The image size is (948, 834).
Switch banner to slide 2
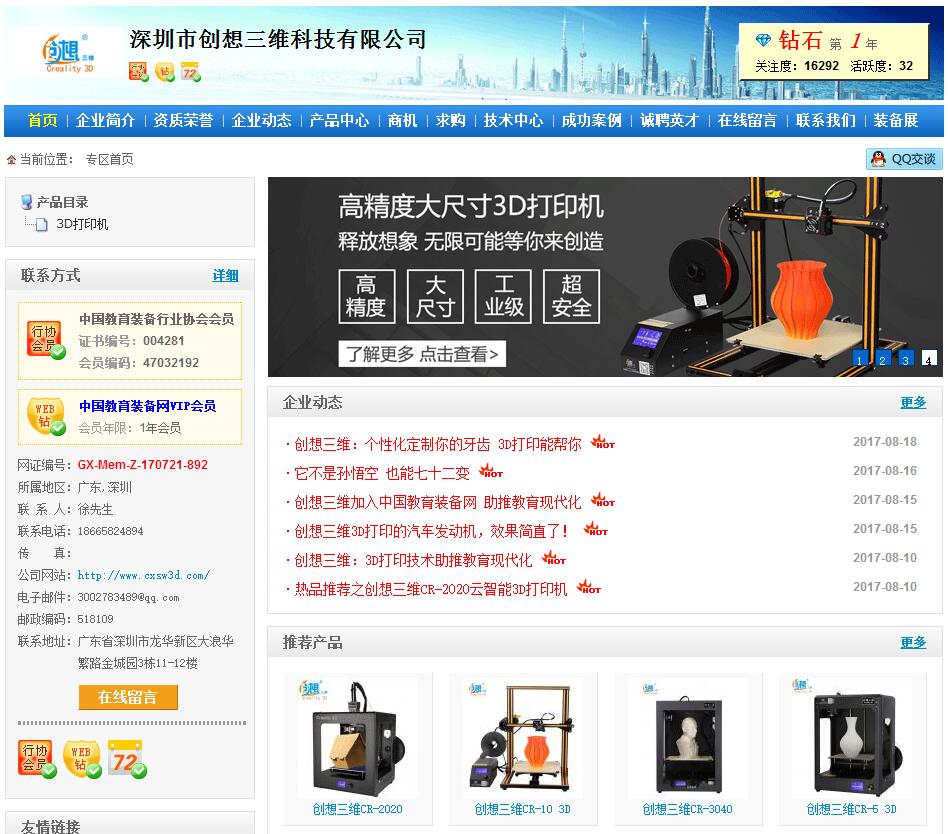(x=882, y=358)
